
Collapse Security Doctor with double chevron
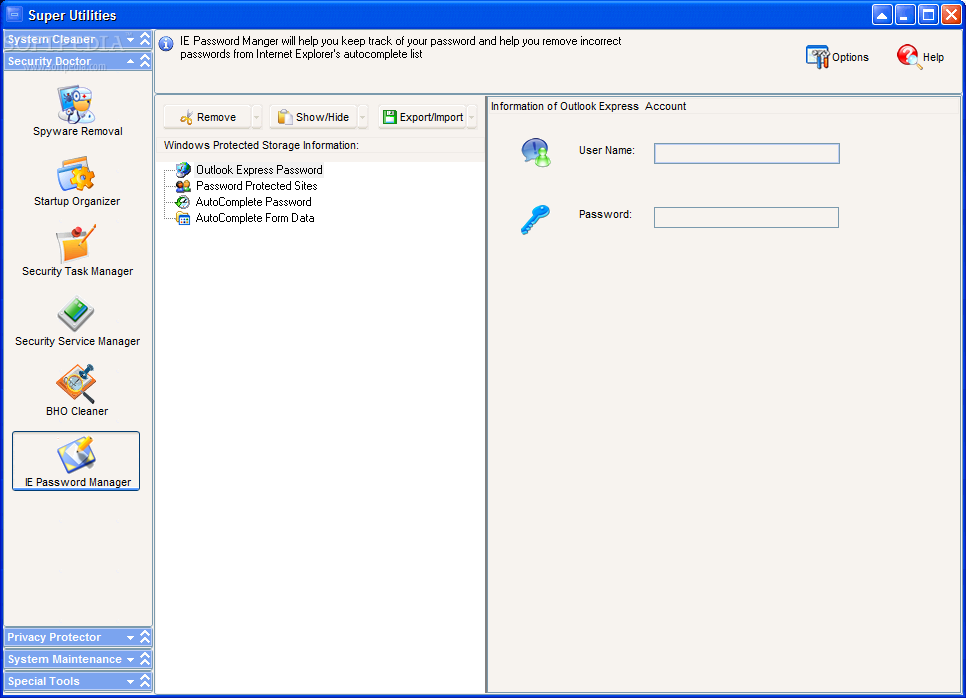click(145, 61)
